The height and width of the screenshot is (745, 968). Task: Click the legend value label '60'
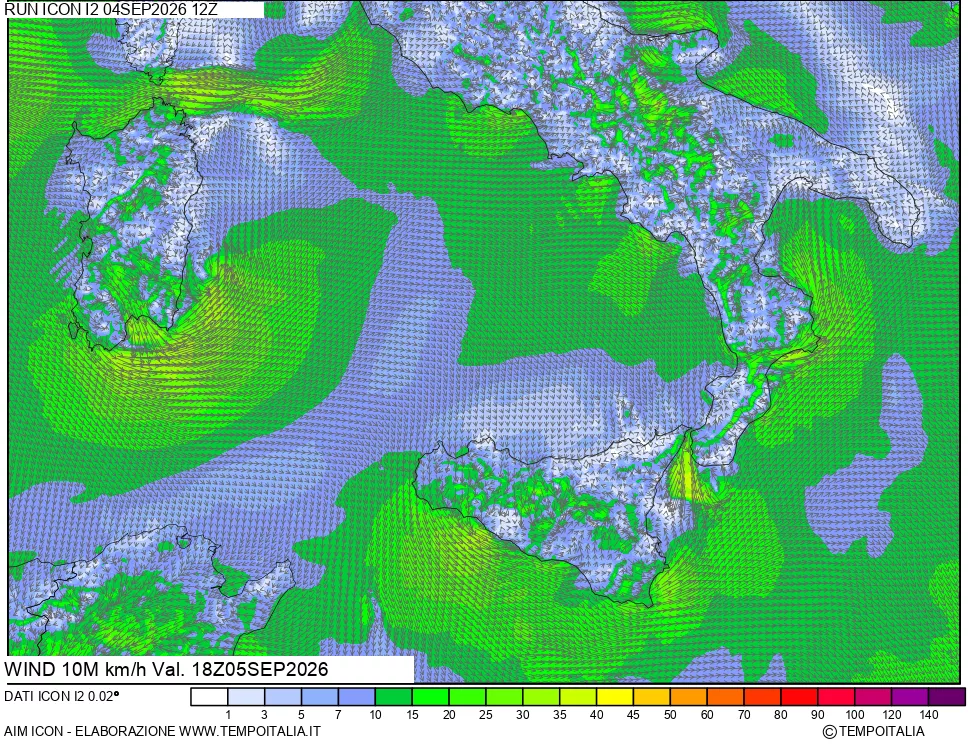coord(707,715)
